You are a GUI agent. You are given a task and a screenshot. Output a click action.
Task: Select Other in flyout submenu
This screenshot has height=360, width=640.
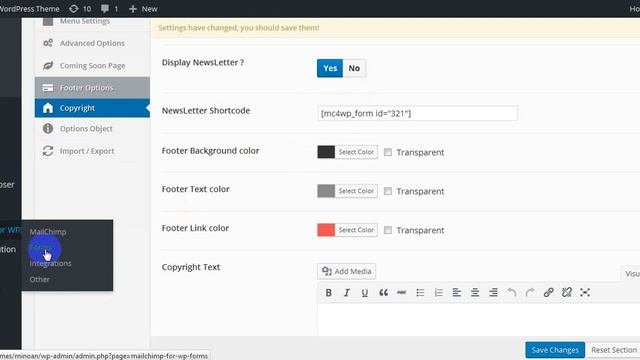click(40, 279)
